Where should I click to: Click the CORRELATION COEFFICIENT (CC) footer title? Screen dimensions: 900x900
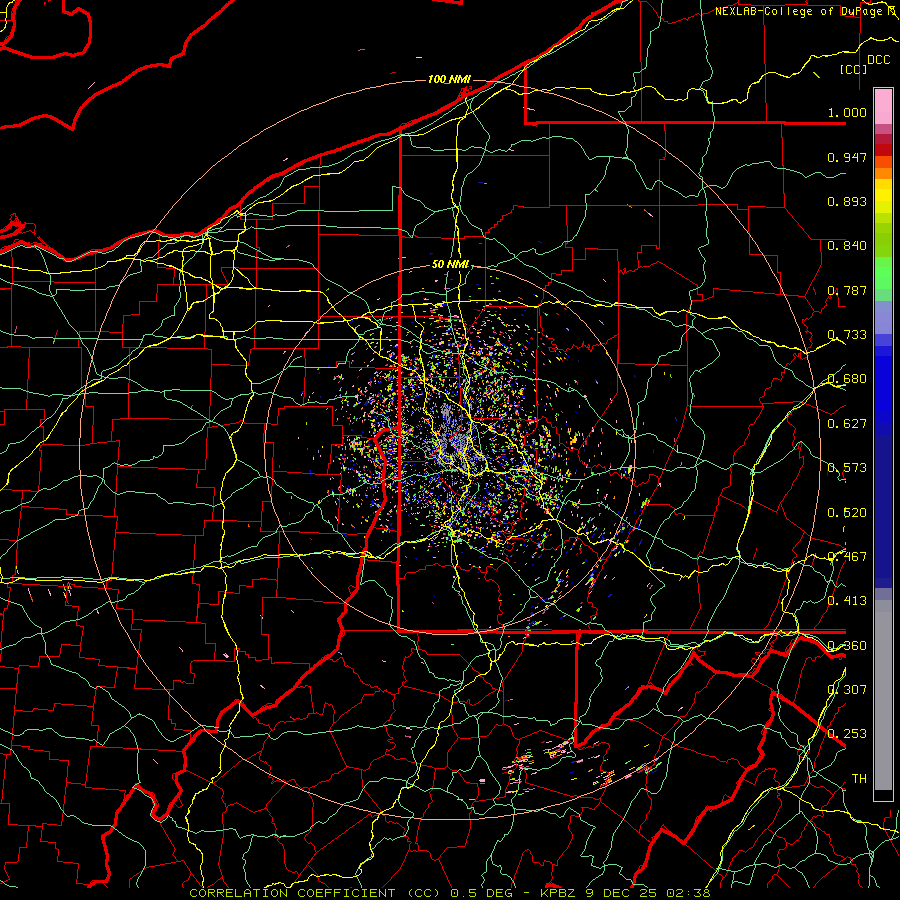[314, 893]
